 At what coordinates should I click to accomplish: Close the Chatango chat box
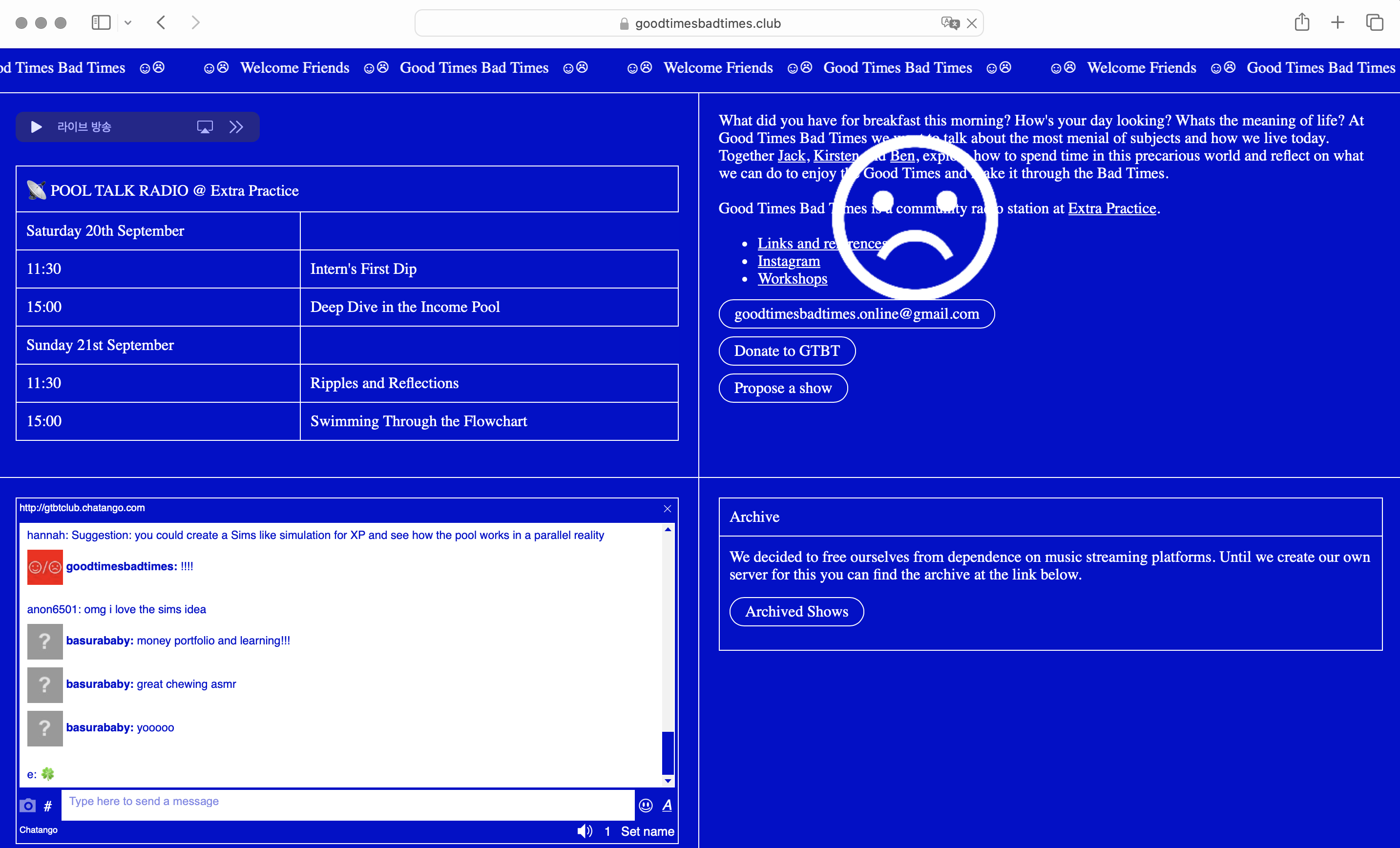point(667,508)
